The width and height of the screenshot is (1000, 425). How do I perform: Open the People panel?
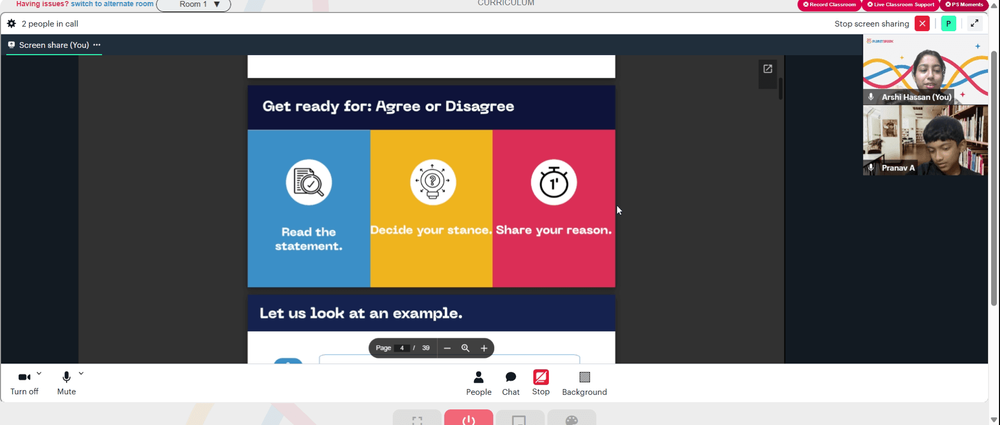(x=478, y=384)
